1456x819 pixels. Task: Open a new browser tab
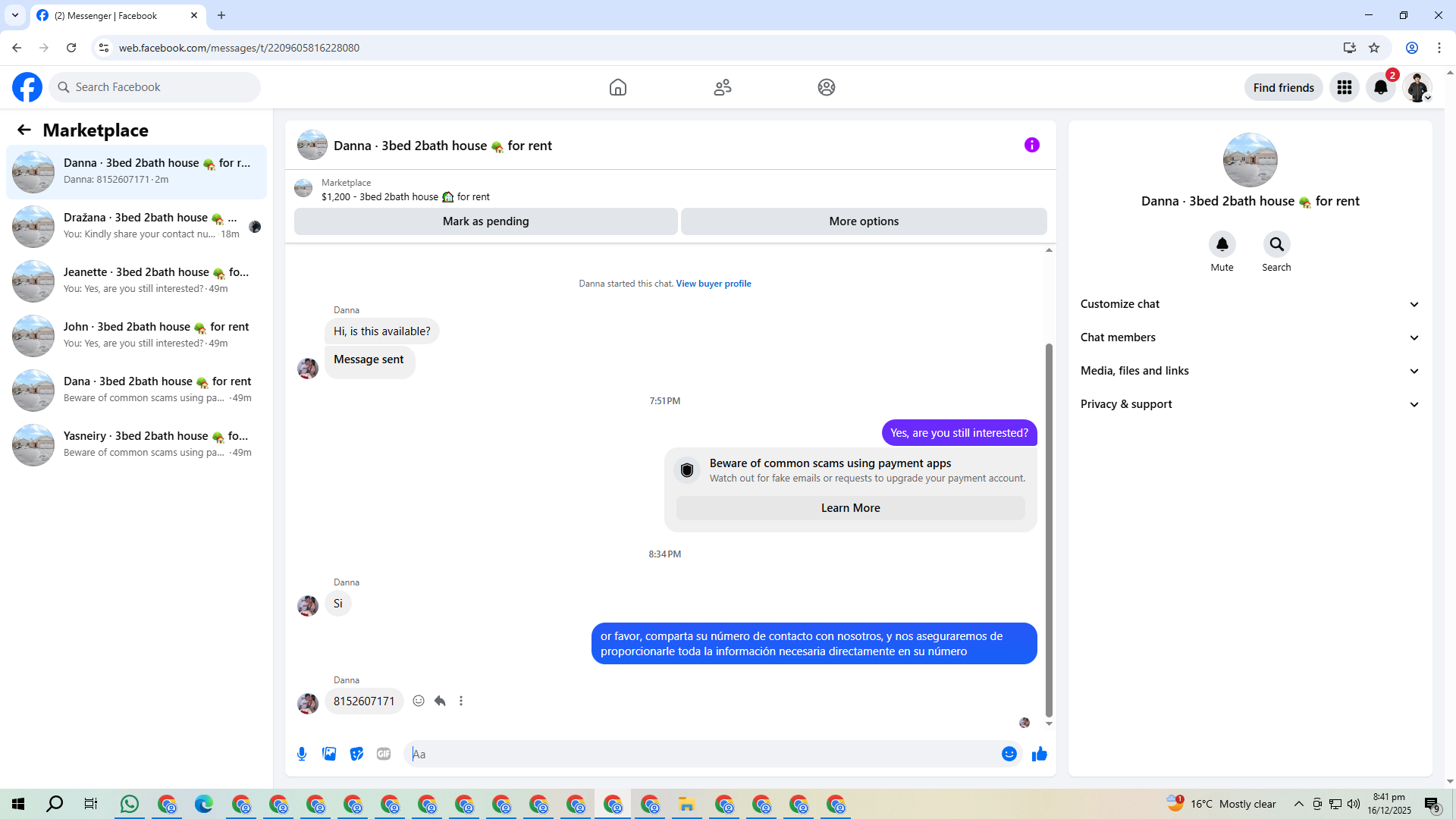click(221, 15)
